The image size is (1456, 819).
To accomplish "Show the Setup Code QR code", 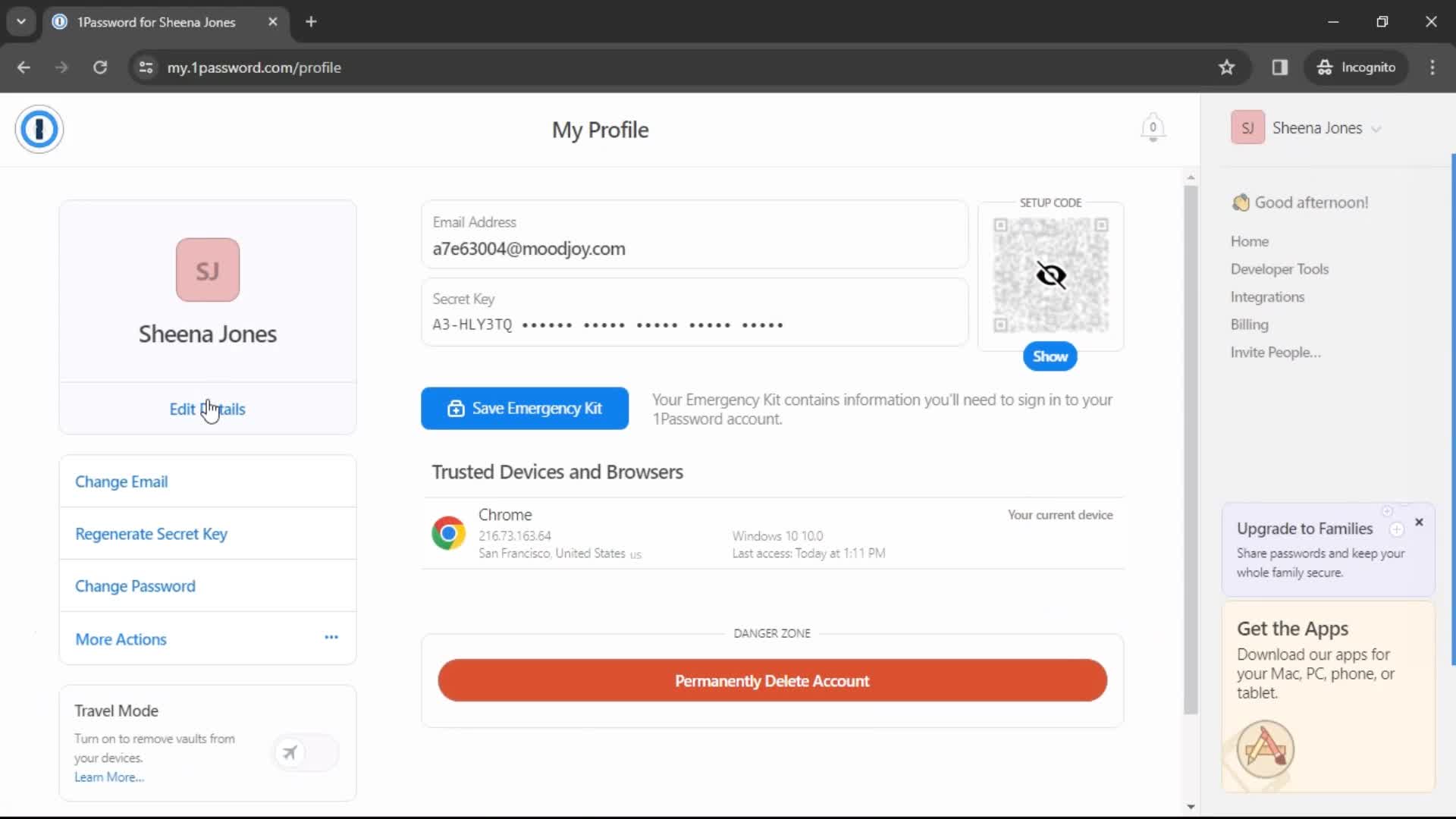I will tap(1050, 356).
